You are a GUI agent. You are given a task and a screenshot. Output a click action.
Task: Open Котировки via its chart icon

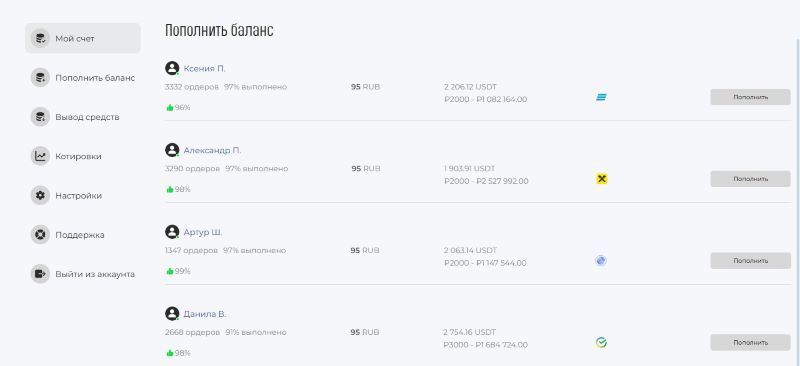tap(40, 156)
